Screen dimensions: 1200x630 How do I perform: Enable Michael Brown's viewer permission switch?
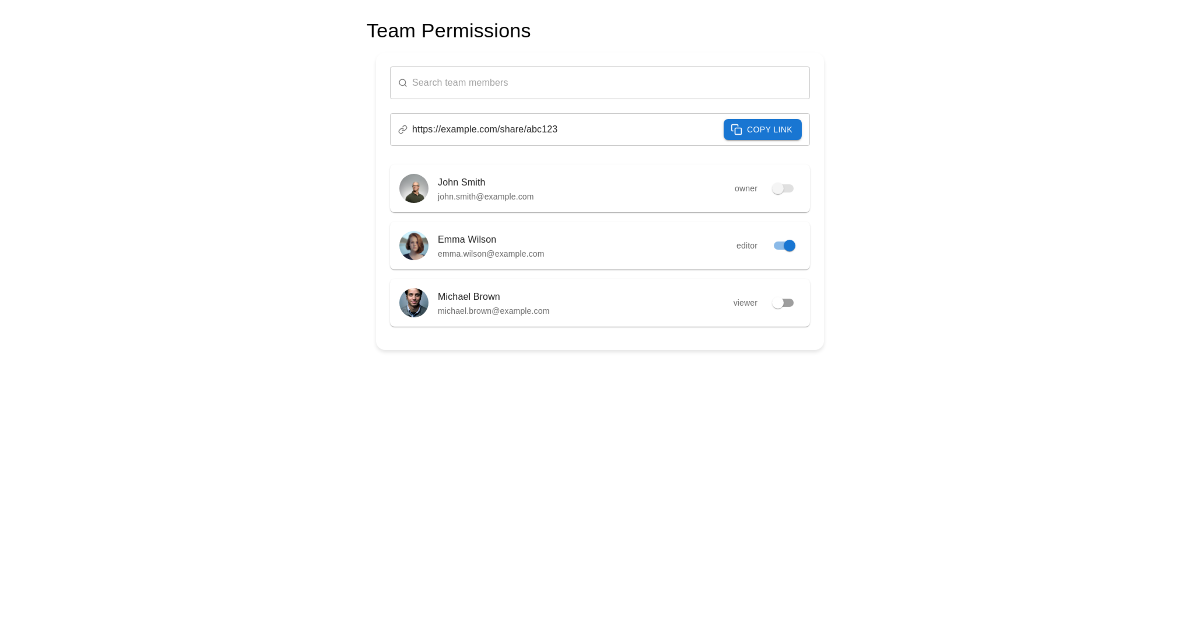click(783, 303)
